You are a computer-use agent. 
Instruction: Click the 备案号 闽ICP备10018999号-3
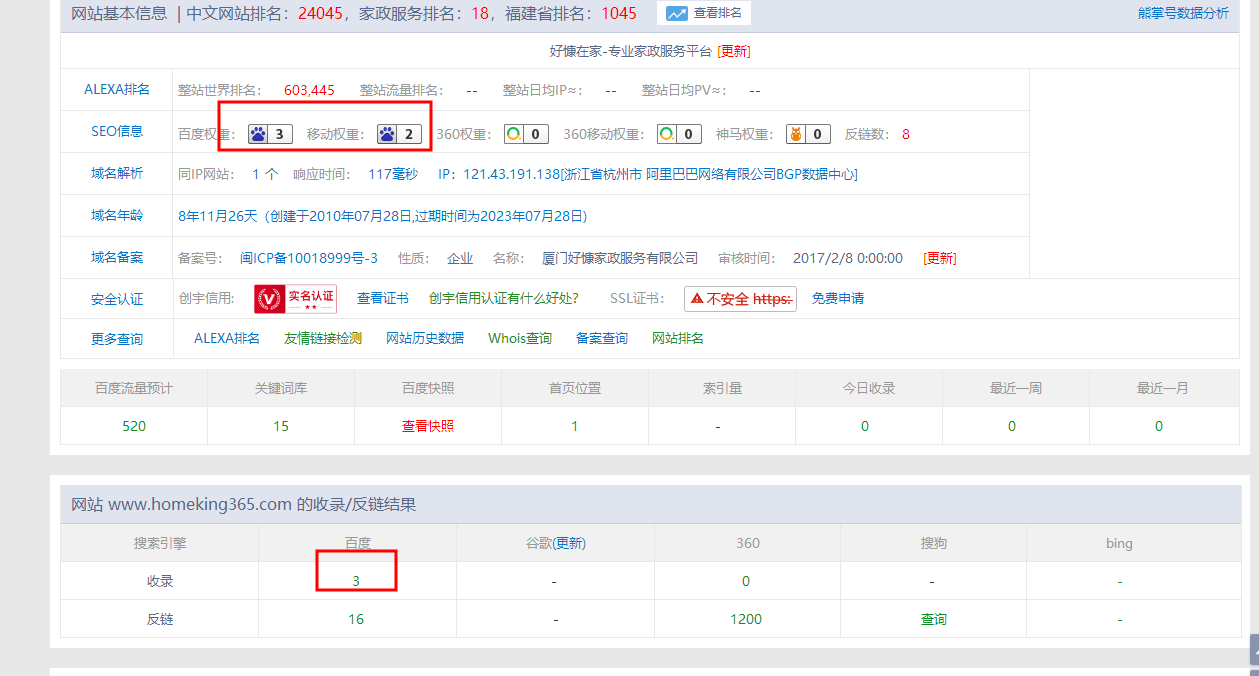point(309,258)
